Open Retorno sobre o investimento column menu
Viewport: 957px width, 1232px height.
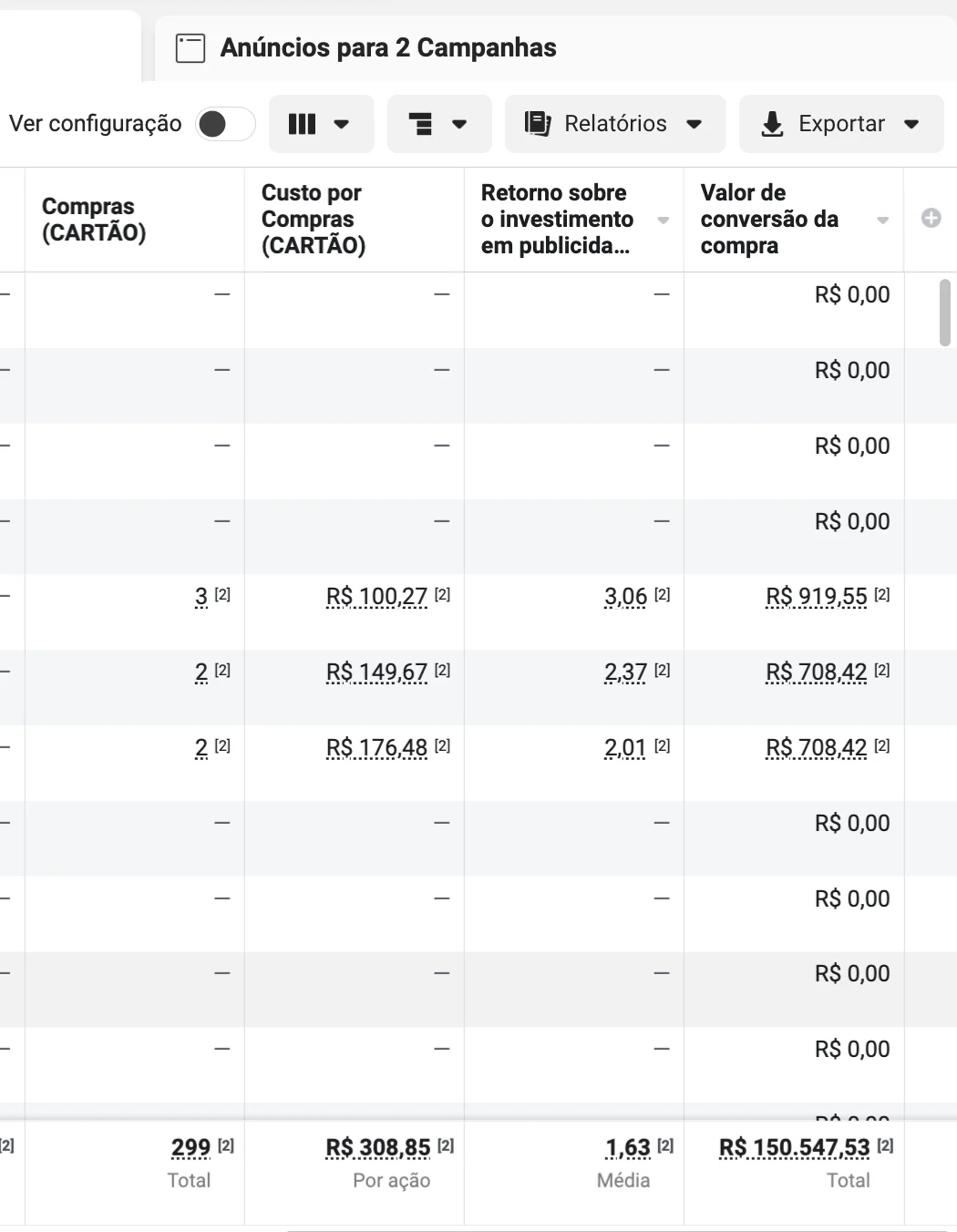click(664, 220)
